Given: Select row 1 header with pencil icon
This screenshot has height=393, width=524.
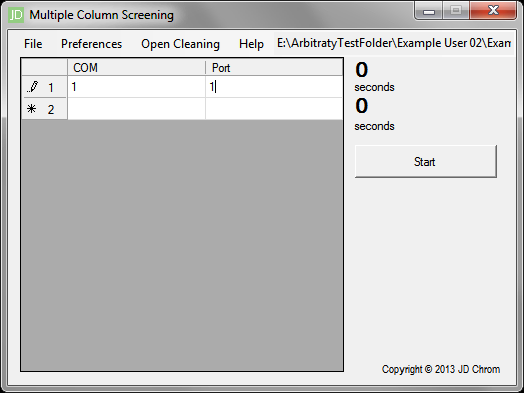Looking at the screenshot, I should 44,87.
